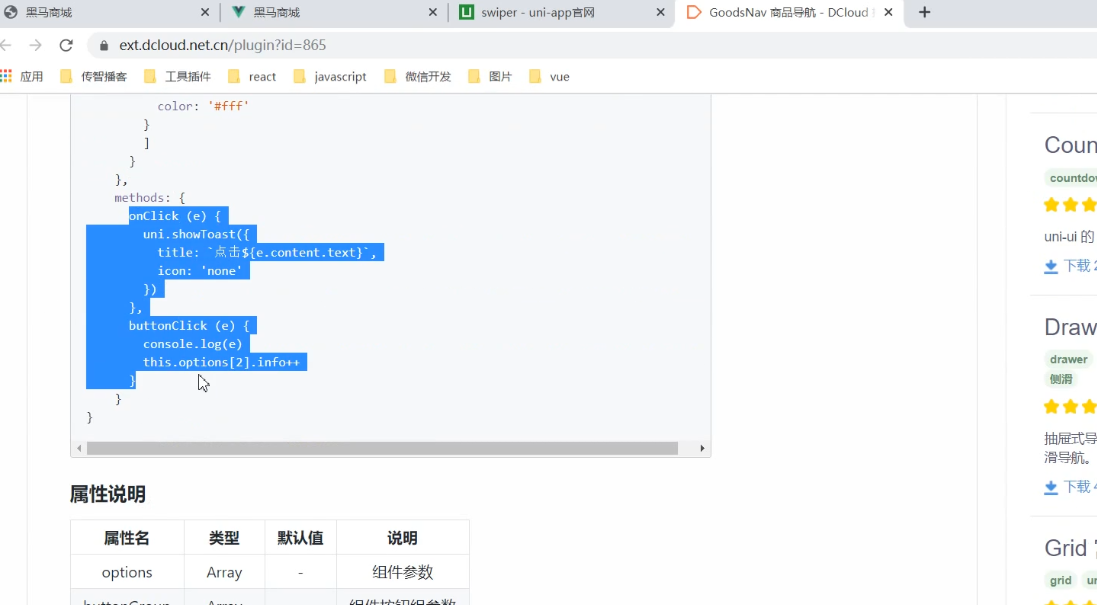Click the grid tag in sidebar

click(x=1061, y=581)
